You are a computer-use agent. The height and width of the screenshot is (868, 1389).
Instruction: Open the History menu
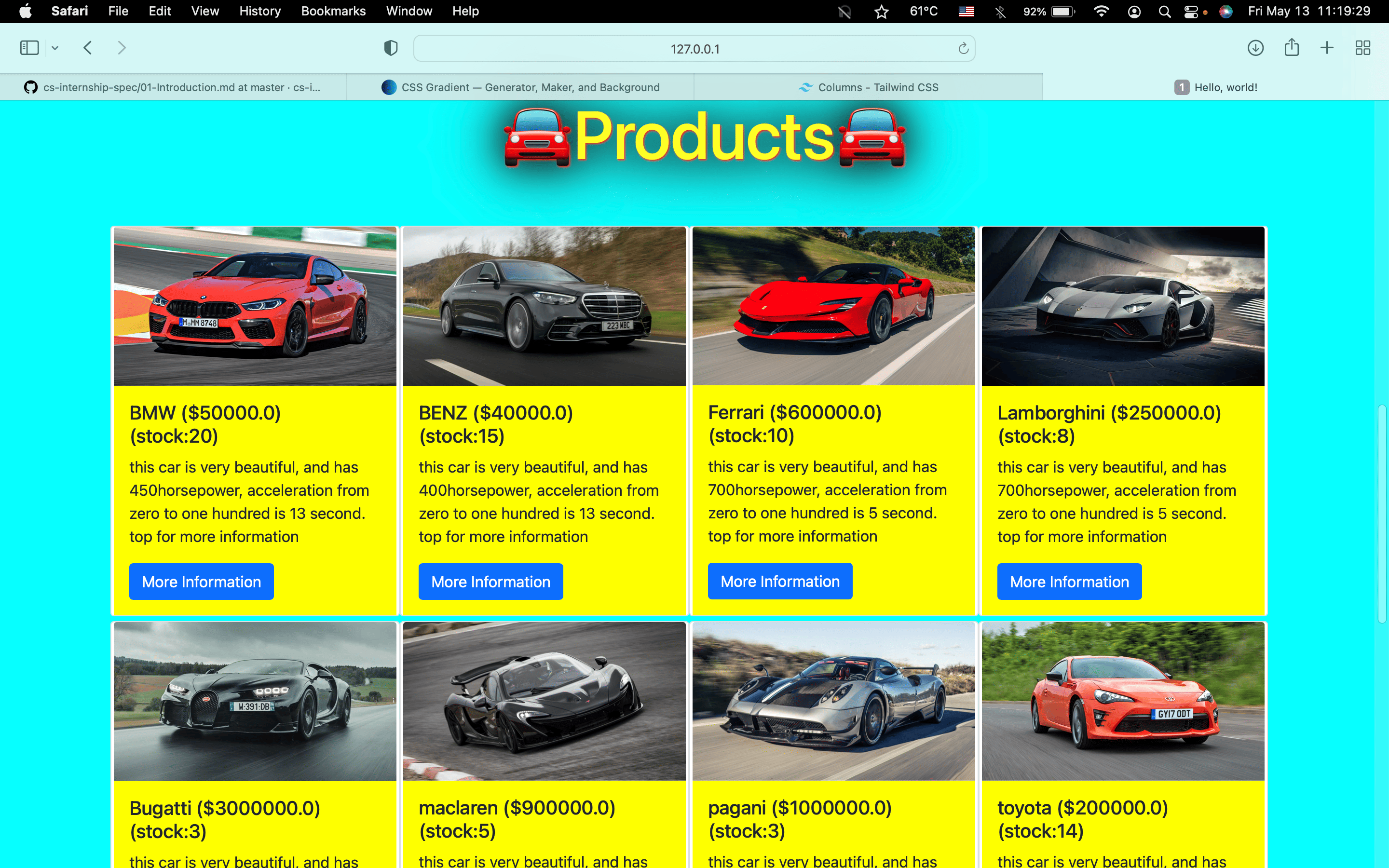(259, 11)
